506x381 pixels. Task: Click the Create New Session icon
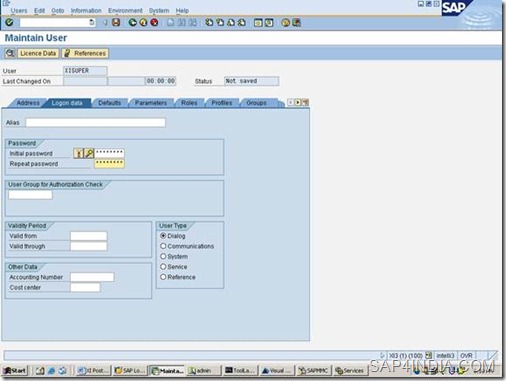tap(258, 22)
